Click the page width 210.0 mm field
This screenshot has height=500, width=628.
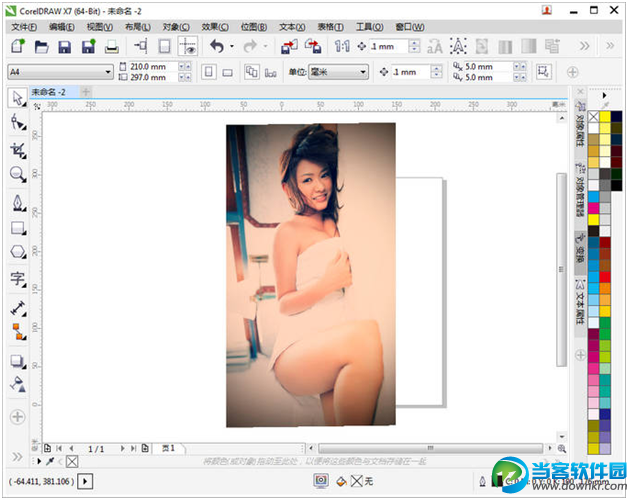[x=151, y=66]
